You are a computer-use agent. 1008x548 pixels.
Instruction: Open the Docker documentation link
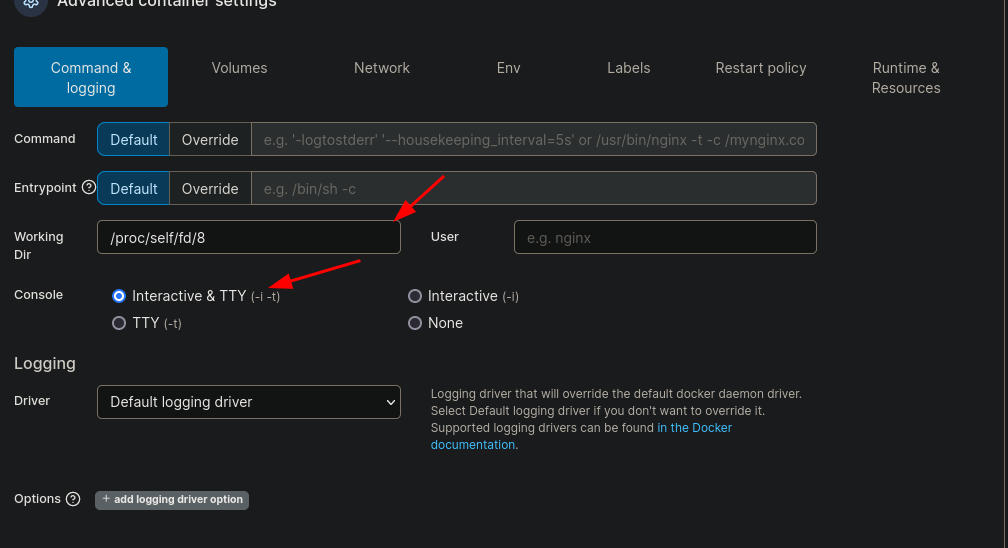pos(694,428)
